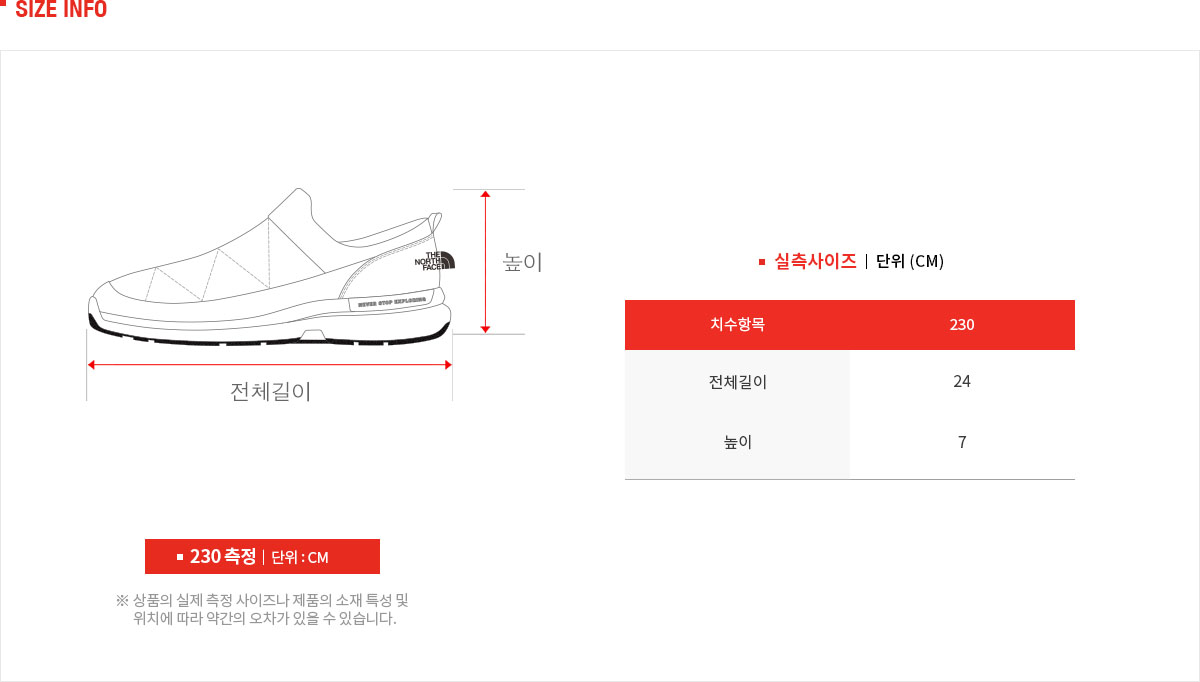Click the vertical red height arrow
This screenshot has width=1200, height=682.
[x=485, y=261]
